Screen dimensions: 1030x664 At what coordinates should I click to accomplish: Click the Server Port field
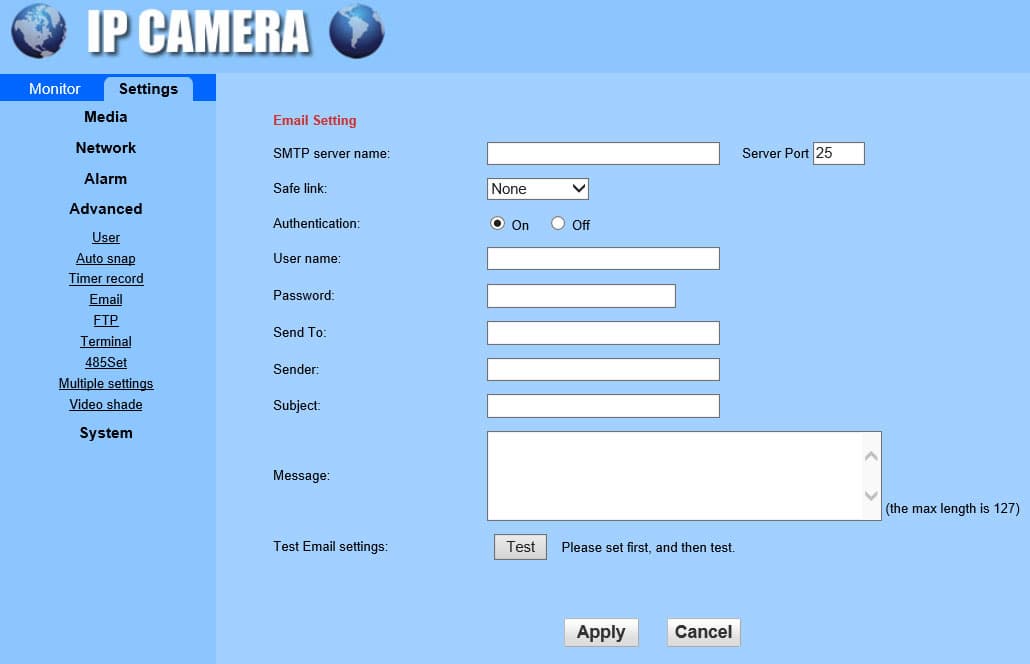pyautogui.click(x=839, y=154)
